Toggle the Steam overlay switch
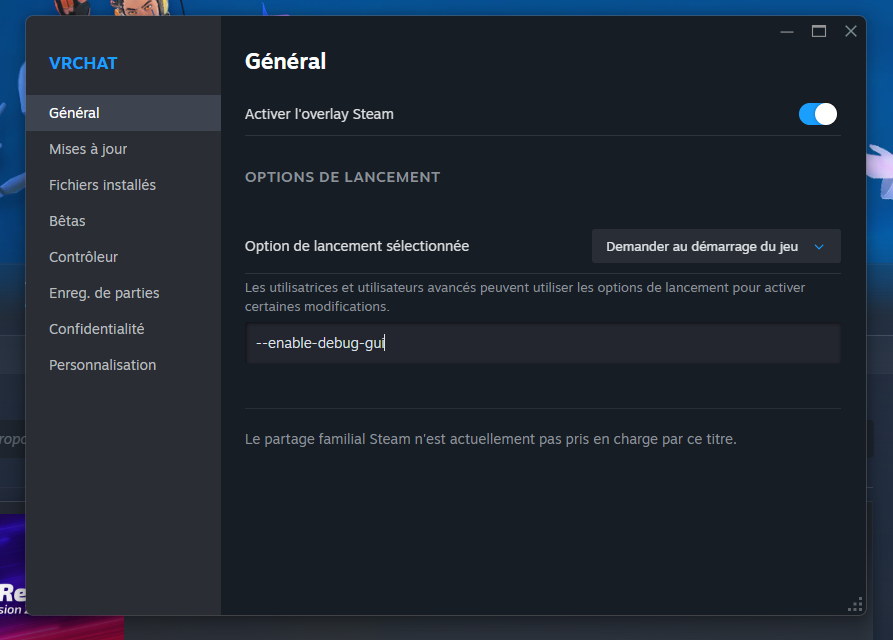 click(x=818, y=114)
